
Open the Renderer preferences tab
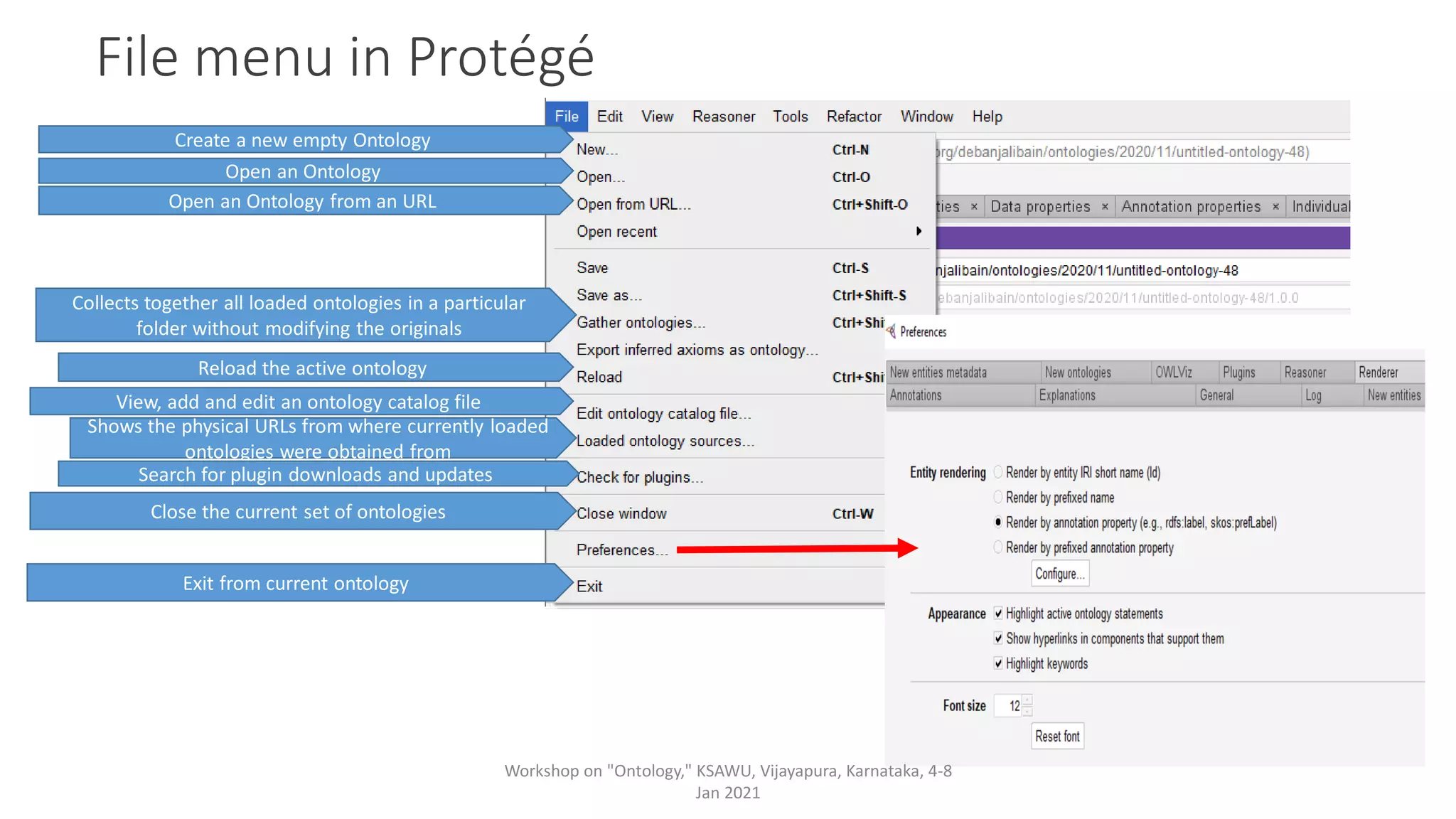click(x=1390, y=373)
